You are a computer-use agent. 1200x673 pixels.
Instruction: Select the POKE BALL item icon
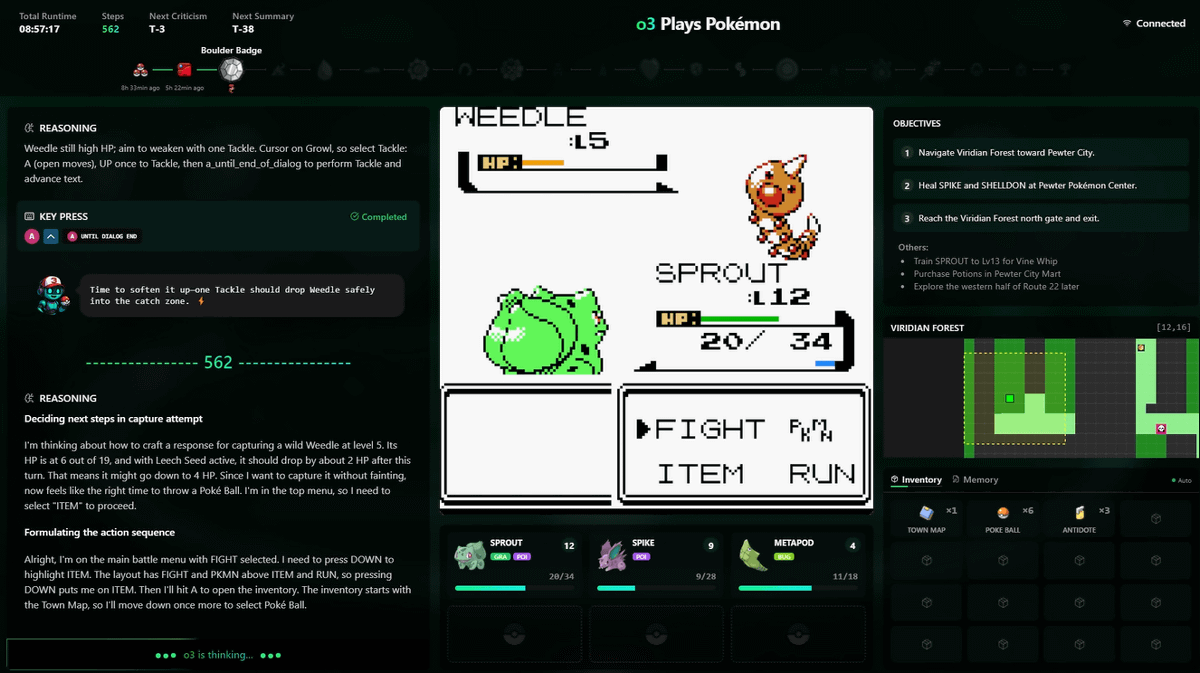pos(1003,513)
